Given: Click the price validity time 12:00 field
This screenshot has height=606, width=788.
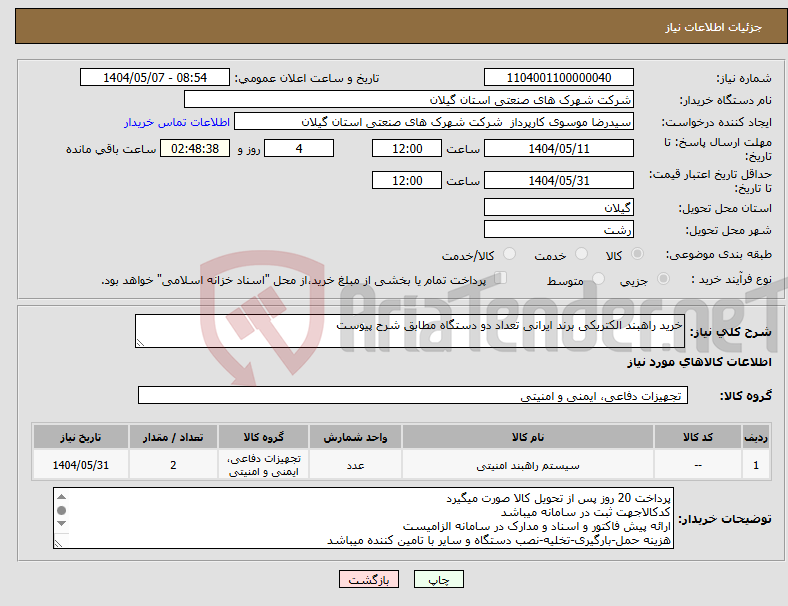Looking at the screenshot, I should 407,180.
